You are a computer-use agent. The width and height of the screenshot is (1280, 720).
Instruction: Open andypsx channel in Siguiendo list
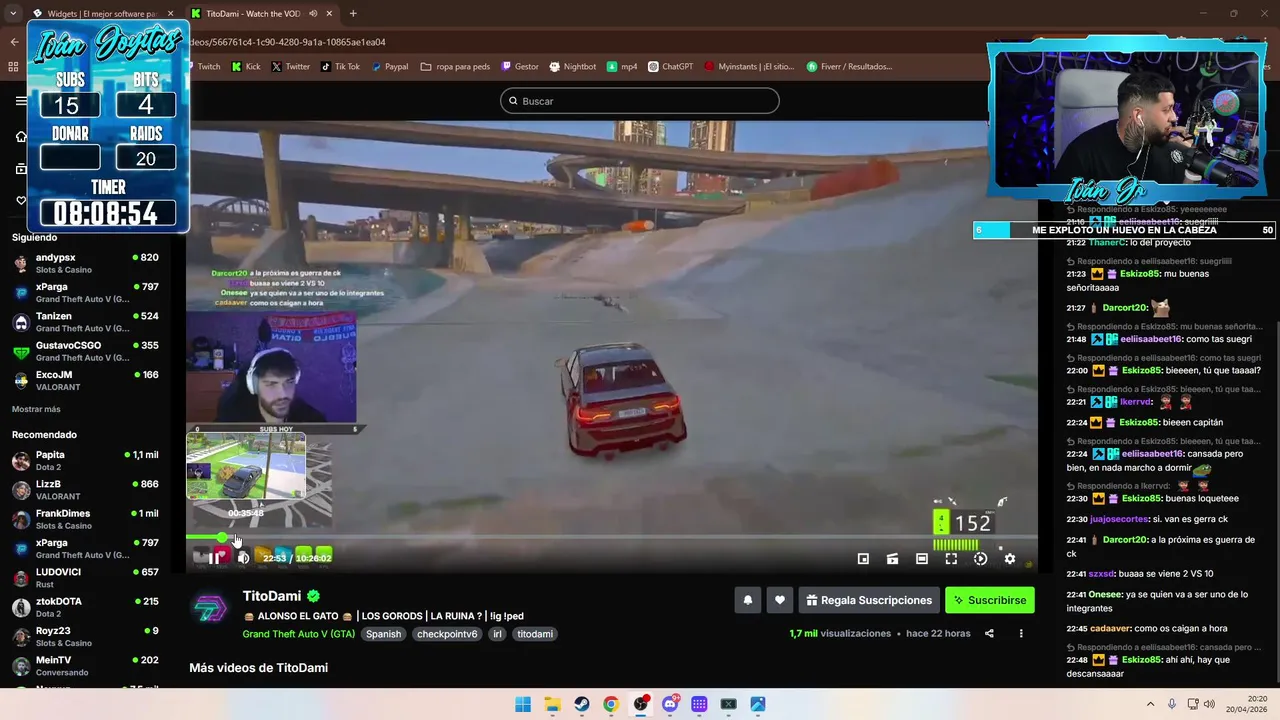coord(85,263)
